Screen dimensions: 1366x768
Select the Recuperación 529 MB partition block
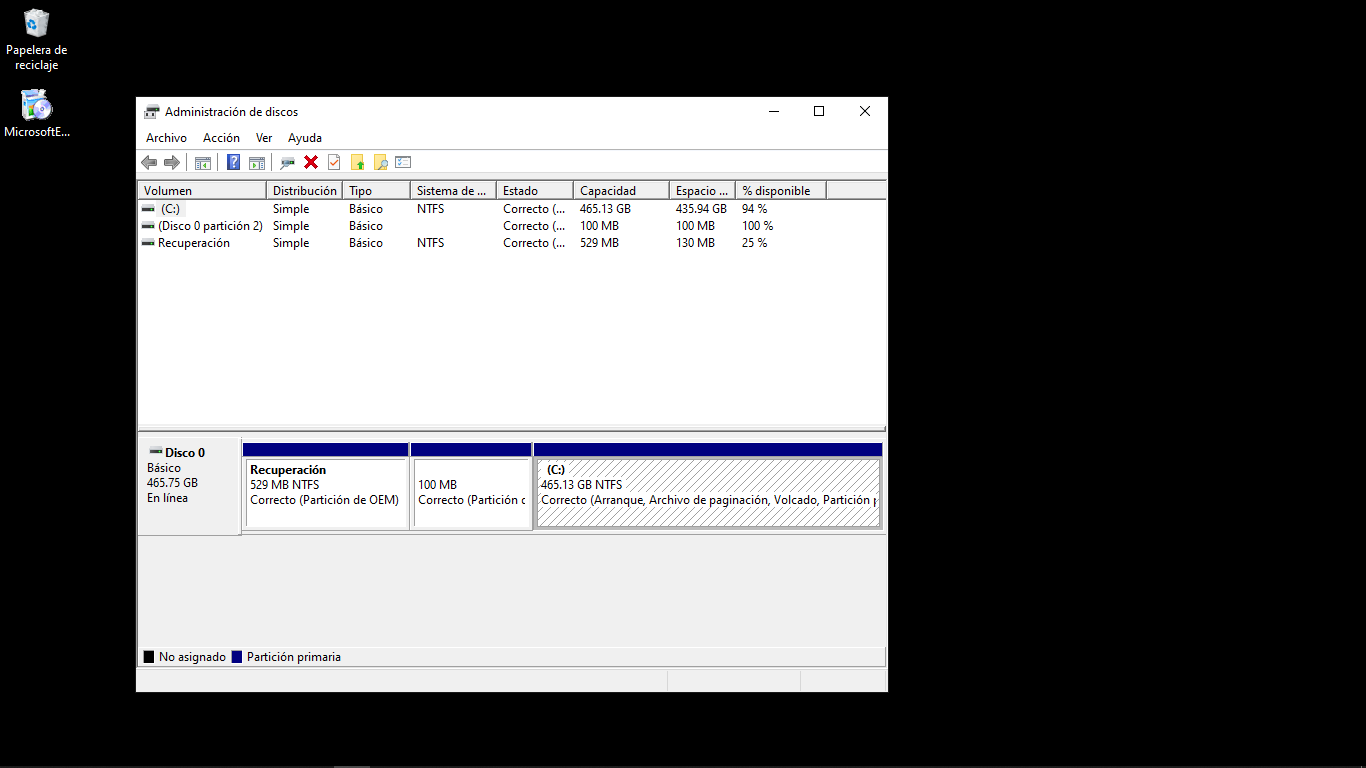(326, 485)
